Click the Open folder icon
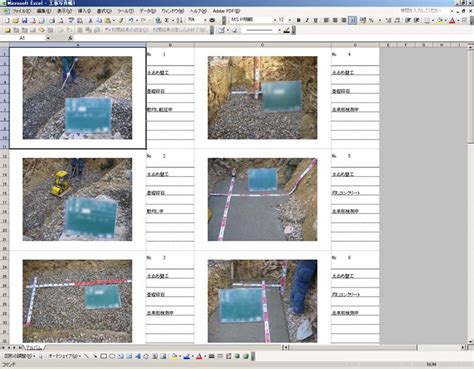Viewport: 474px width, 369px height. 16,20
